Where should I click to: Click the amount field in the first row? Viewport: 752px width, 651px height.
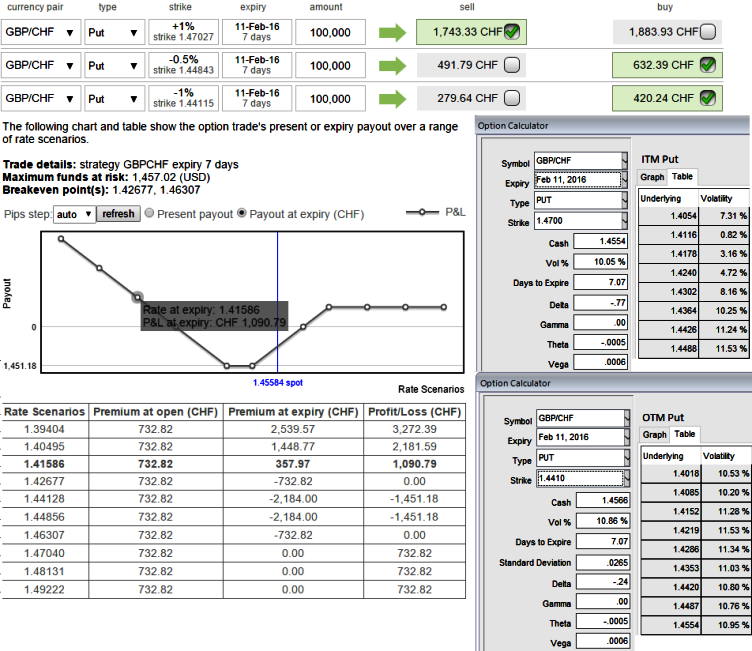tap(331, 33)
